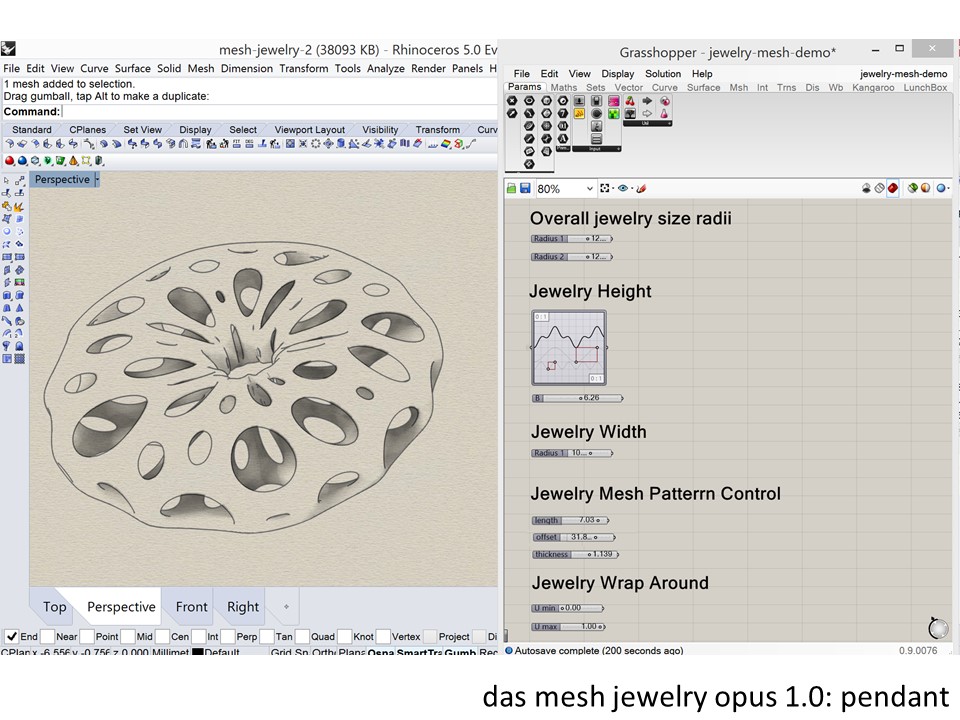The width and height of the screenshot is (960, 720).
Task: Uncheck the End osnap checkbox
Action: pyautogui.click(x=12, y=636)
